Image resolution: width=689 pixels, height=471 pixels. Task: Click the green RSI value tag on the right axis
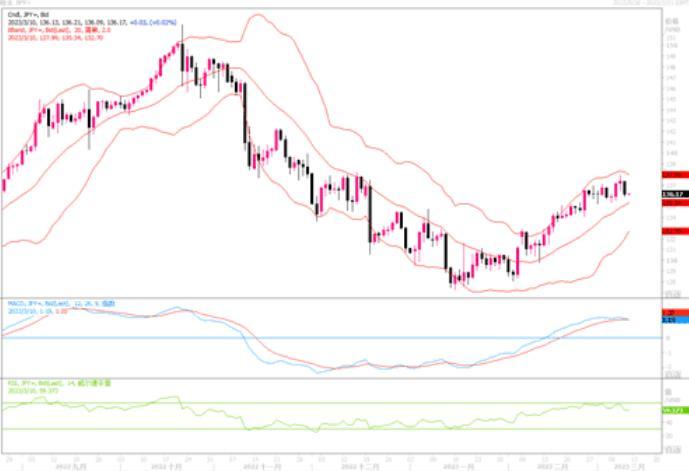[x=672, y=410]
